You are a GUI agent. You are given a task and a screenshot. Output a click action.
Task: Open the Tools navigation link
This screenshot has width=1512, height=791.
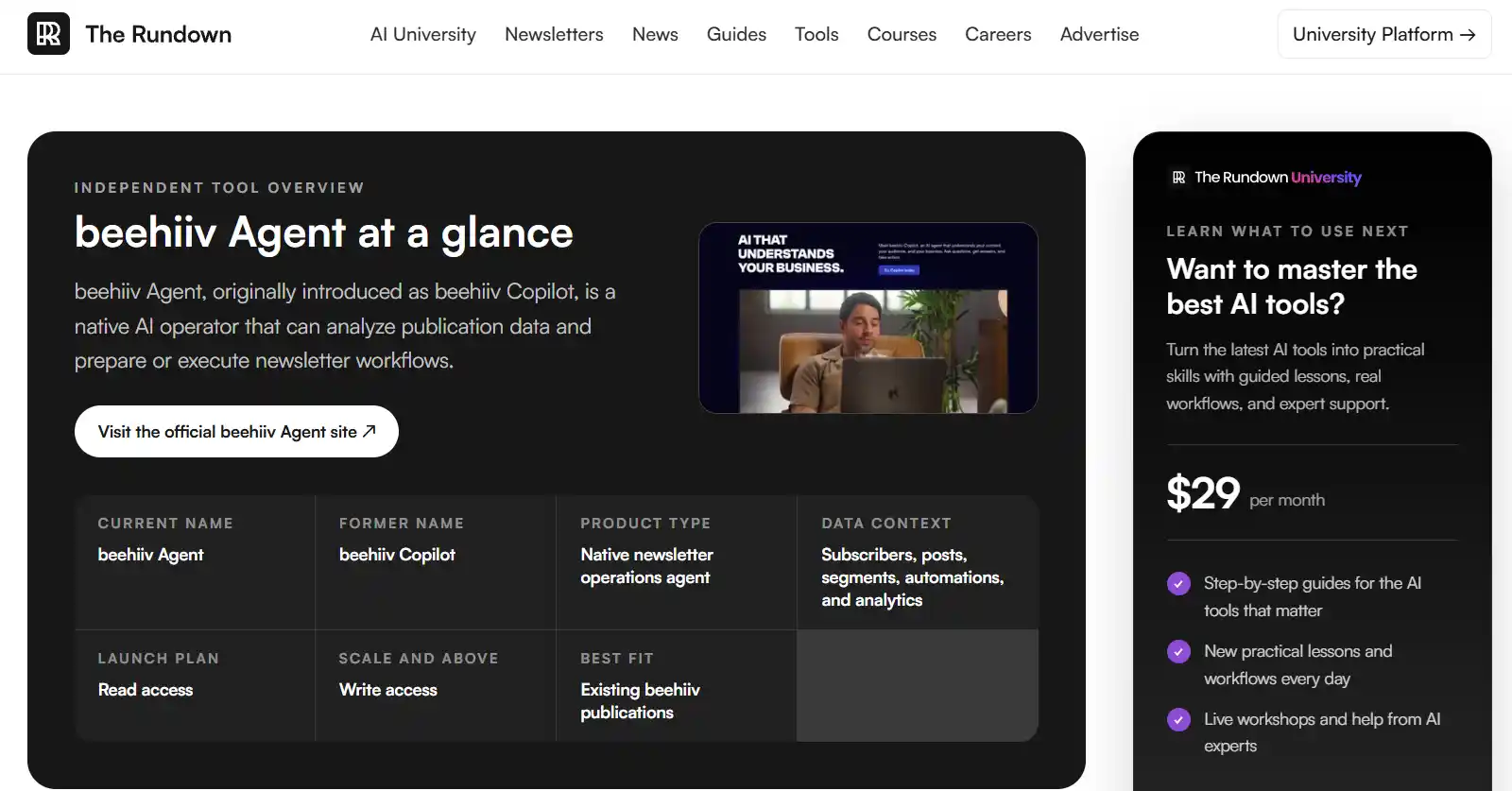(816, 34)
